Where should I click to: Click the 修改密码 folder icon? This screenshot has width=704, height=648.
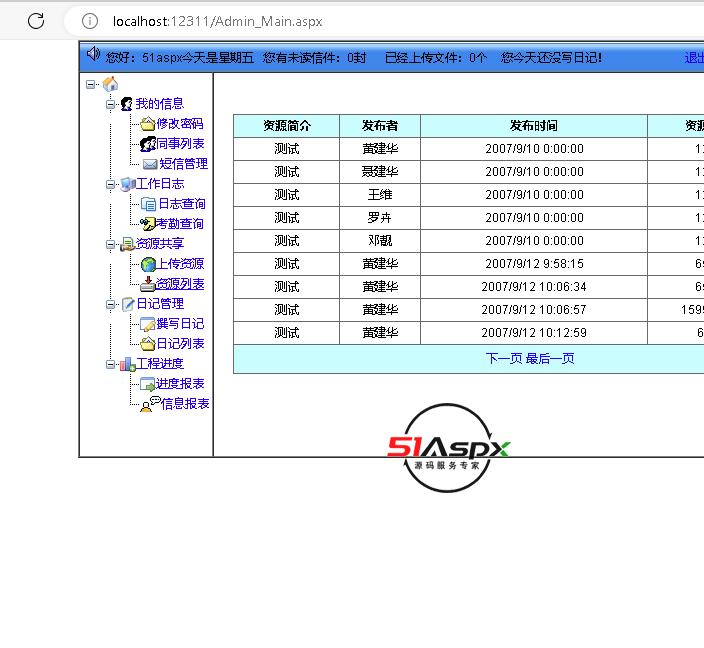148,123
